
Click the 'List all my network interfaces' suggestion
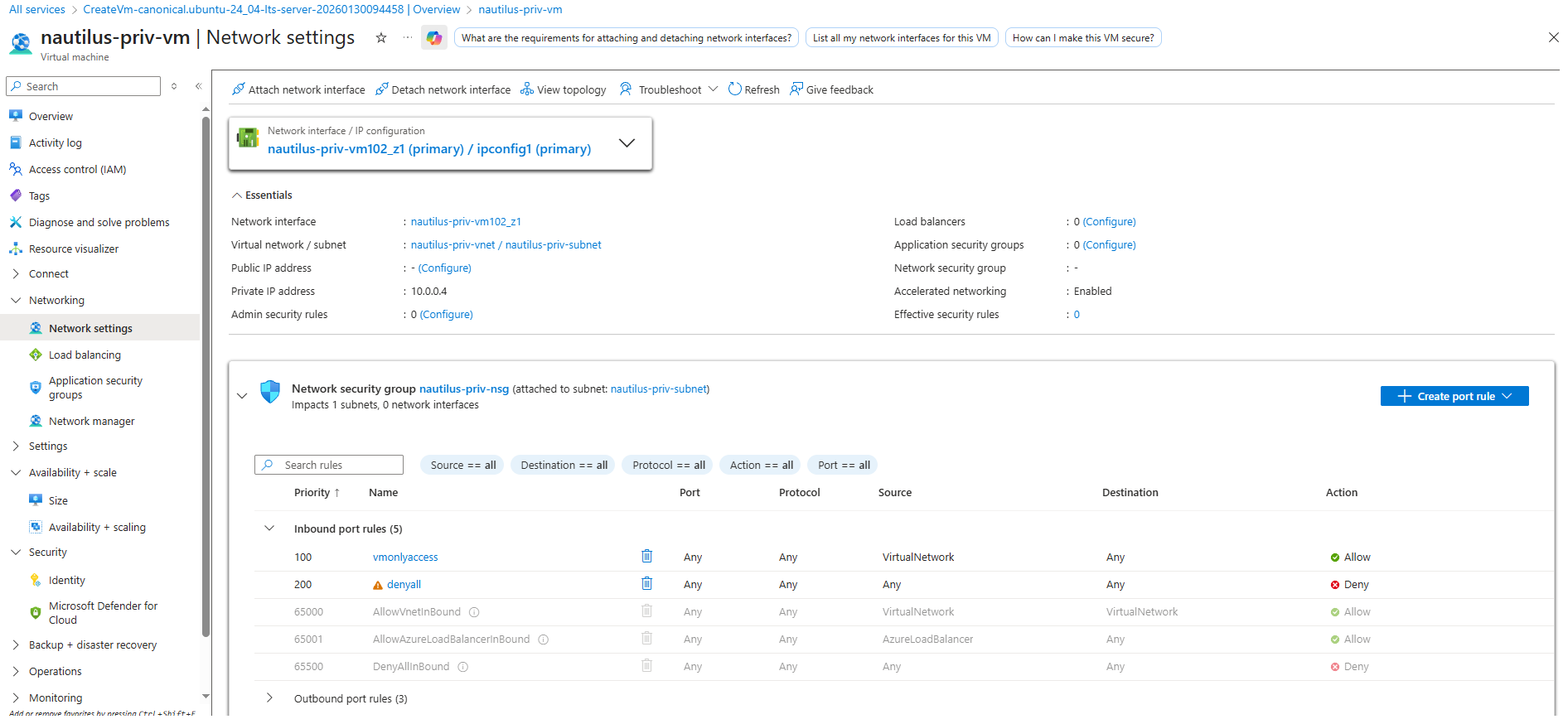click(x=902, y=37)
